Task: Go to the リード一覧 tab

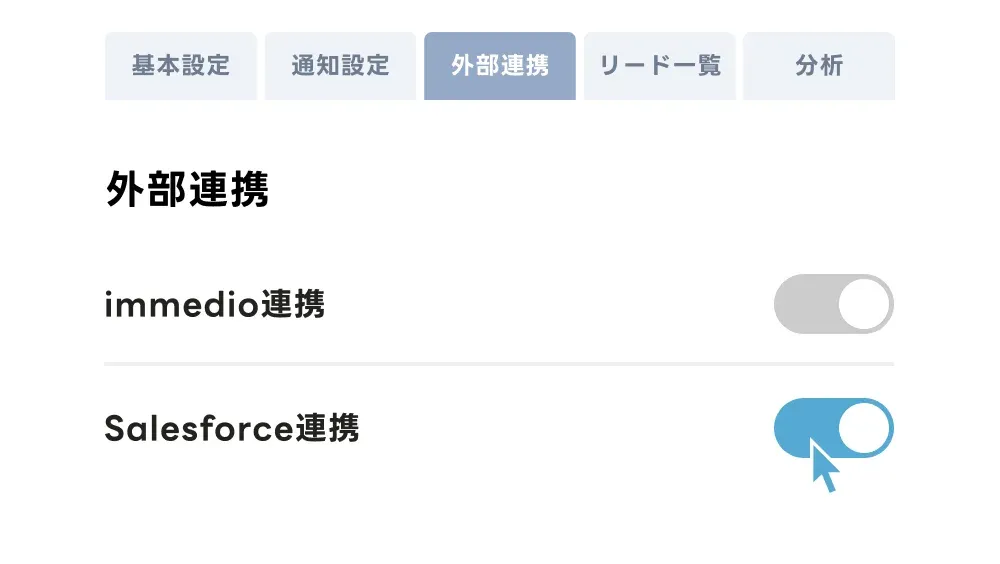Action: click(660, 66)
